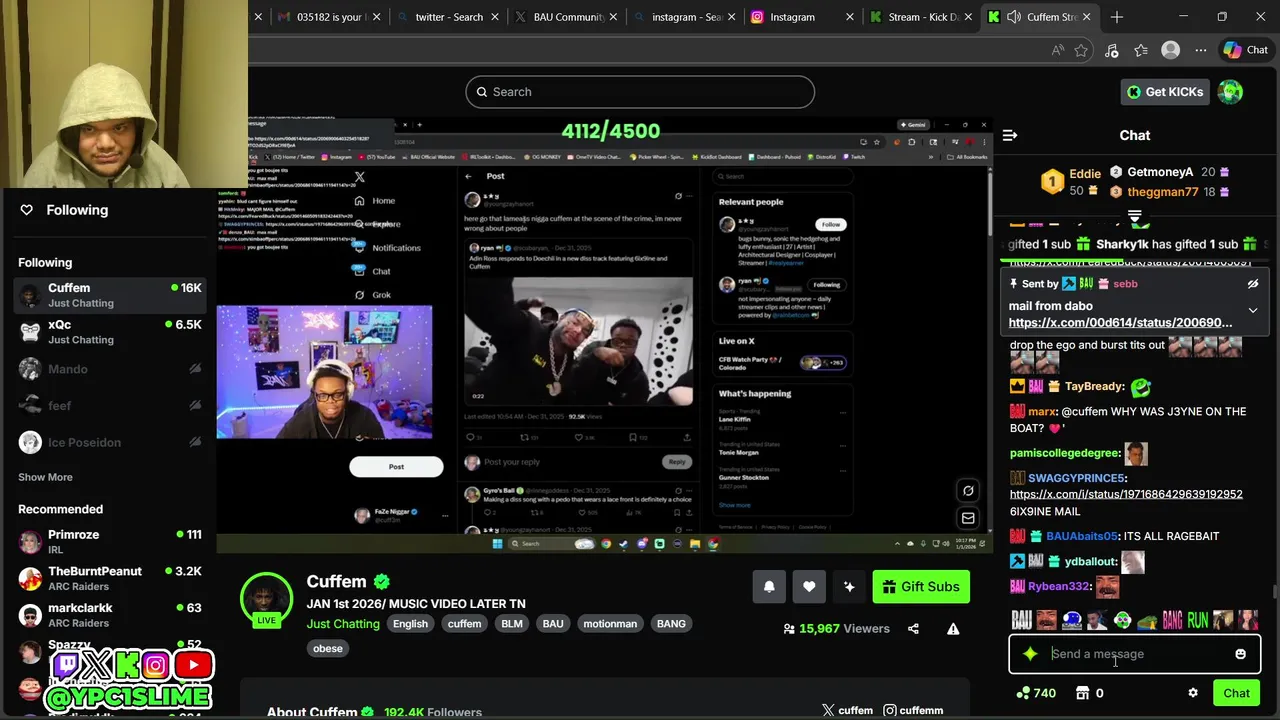
Task: Click the Gift Subs button
Action: pos(921,587)
